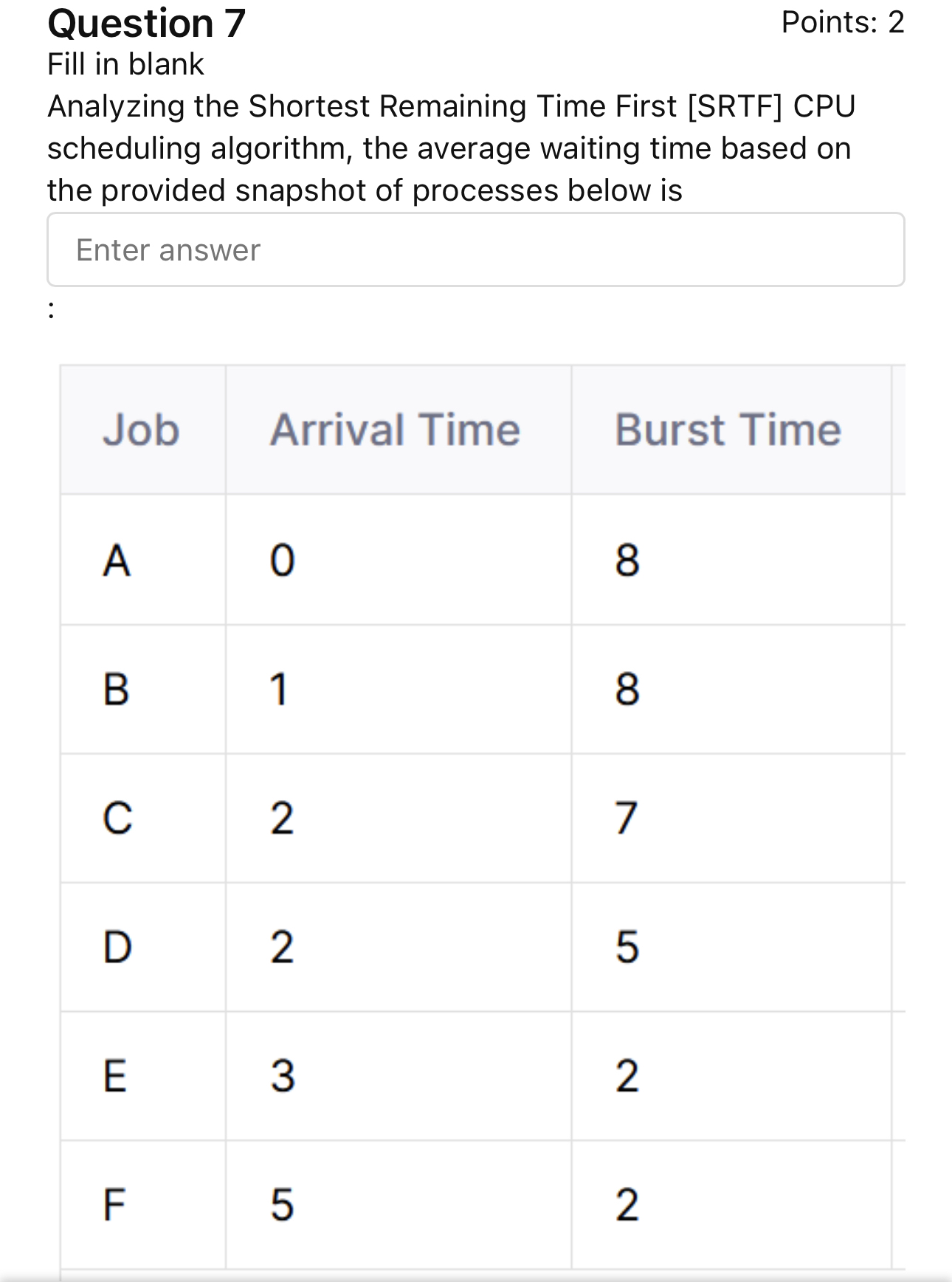Click the row for Job A
This screenshot has height=1282, width=952.
click(x=119, y=561)
